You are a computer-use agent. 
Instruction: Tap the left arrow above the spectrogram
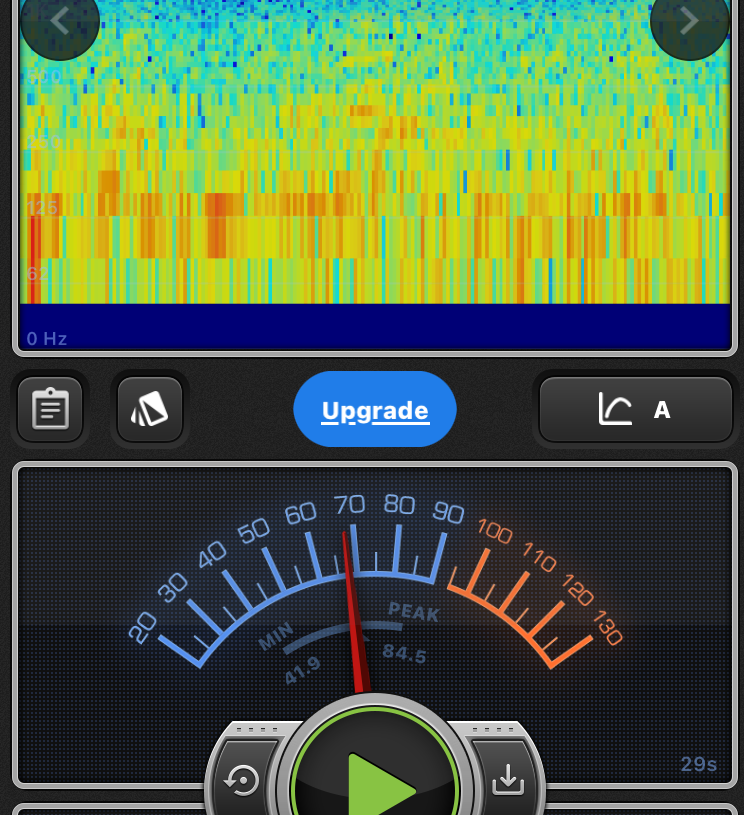[59, 21]
